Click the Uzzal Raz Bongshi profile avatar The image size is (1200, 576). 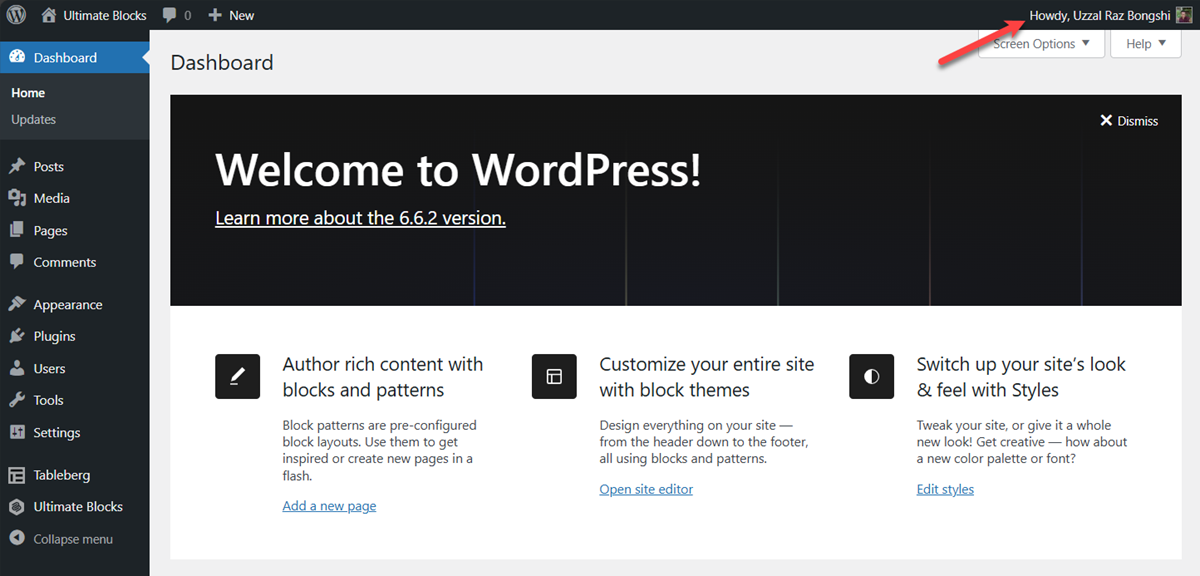pos(1185,15)
